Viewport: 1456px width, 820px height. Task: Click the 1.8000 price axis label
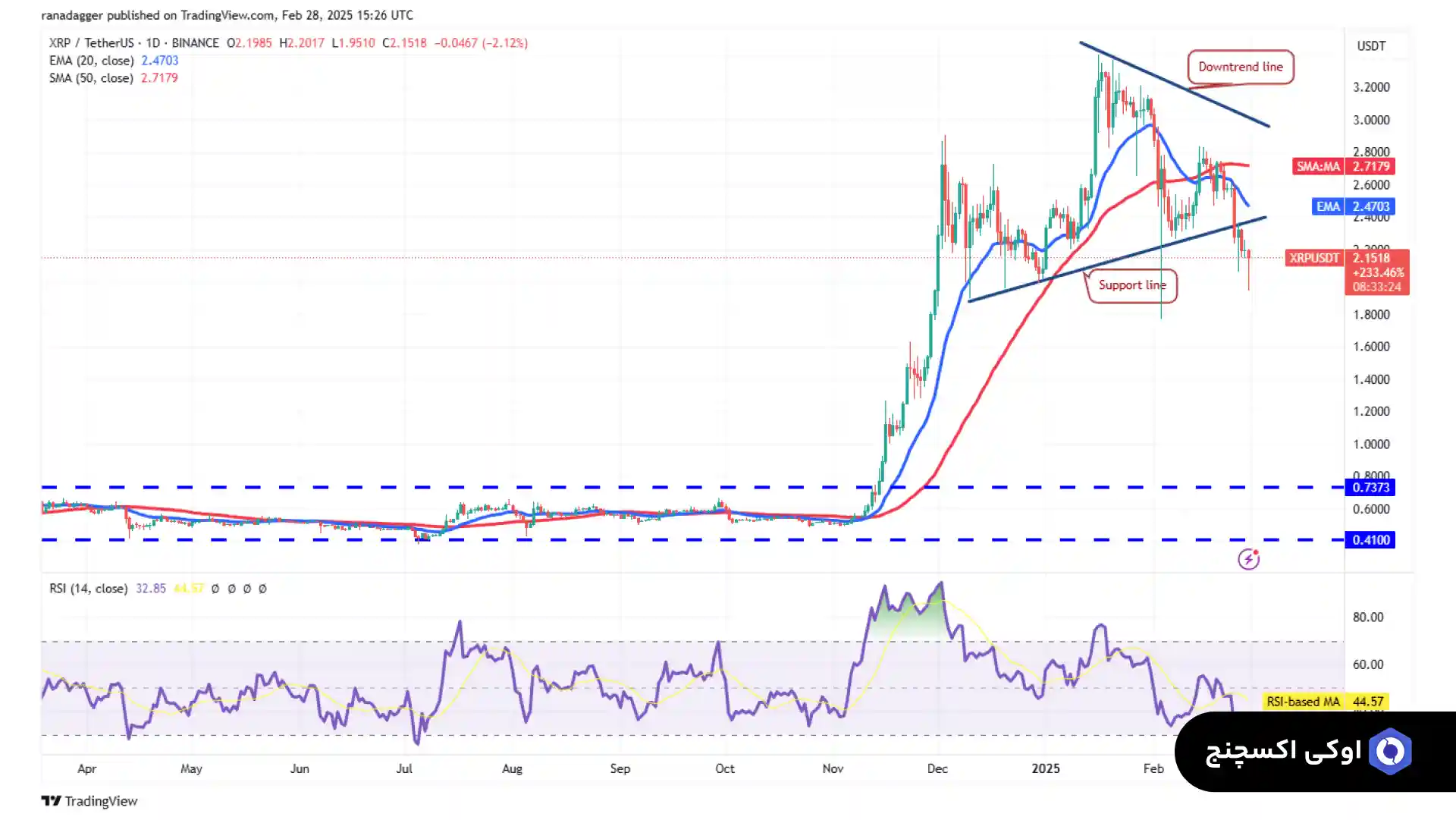tap(1371, 315)
